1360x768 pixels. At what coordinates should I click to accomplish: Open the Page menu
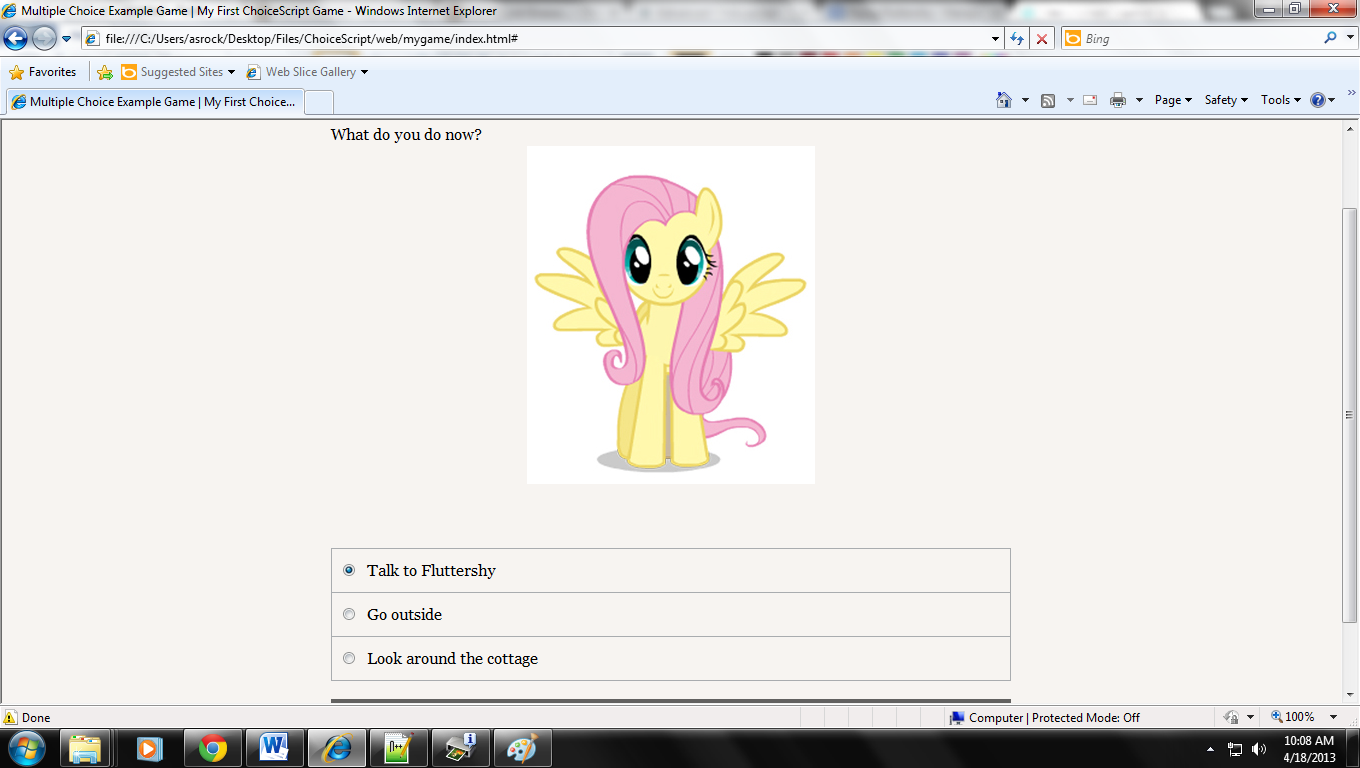1173,100
